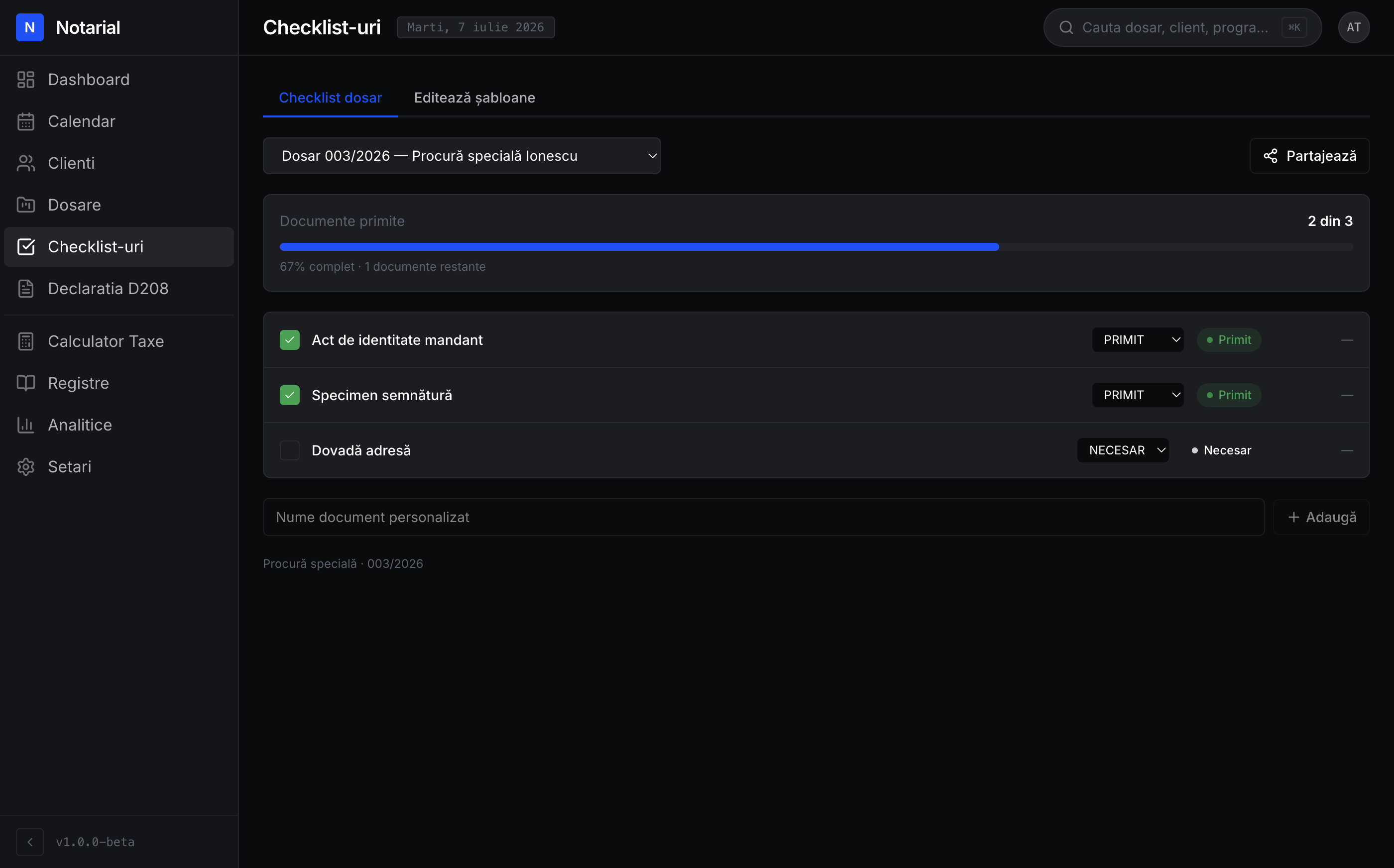This screenshot has height=868, width=1394.
Task: Click the Clienti people icon
Action: click(x=26, y=163)
